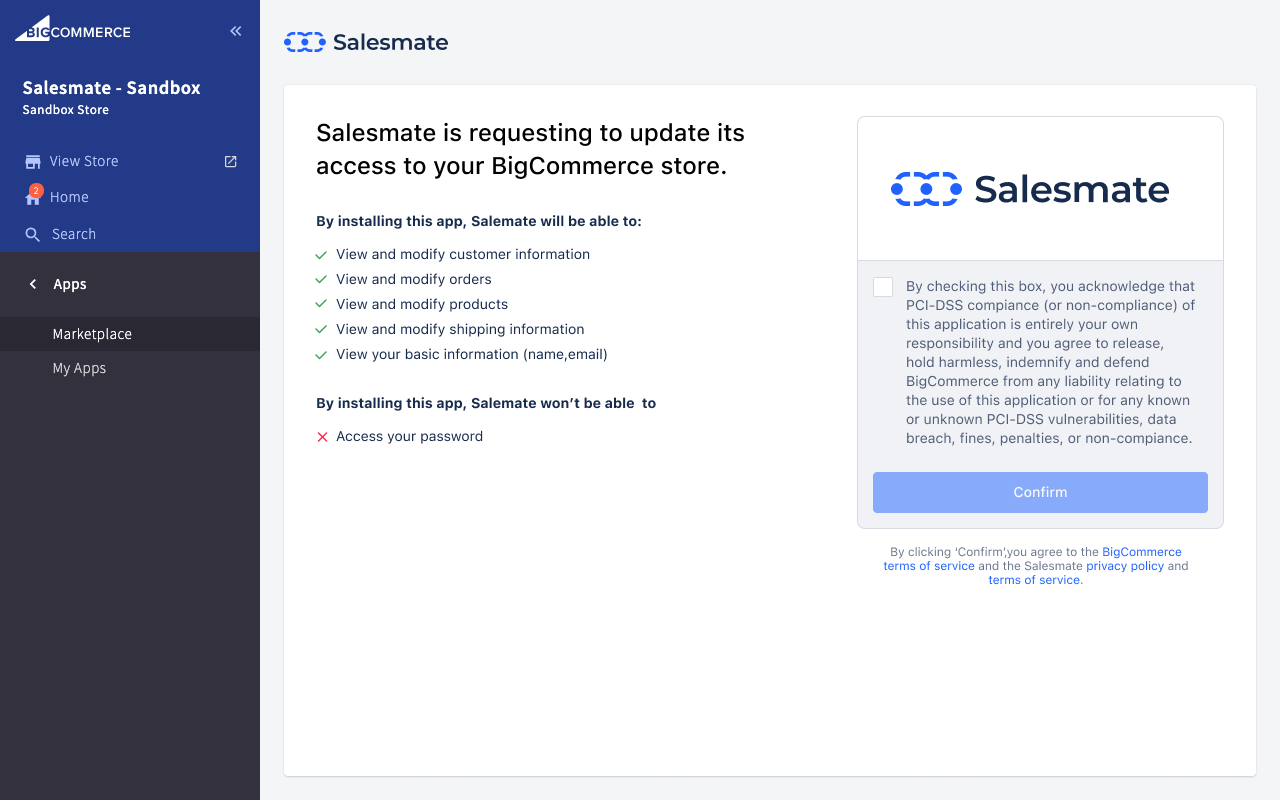Open the Salesmate privacy policy link
This screenshot has width=1280, height=800.
pyautogui.click(x=1125, y=566)
